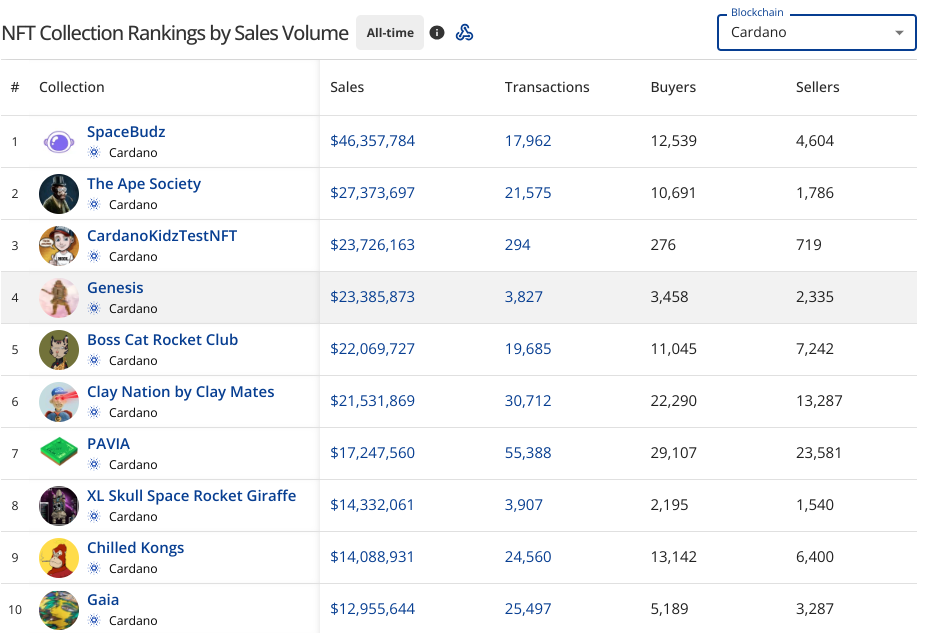Open XL Skull Space Rocket Giraffe link

pos(191,496)
